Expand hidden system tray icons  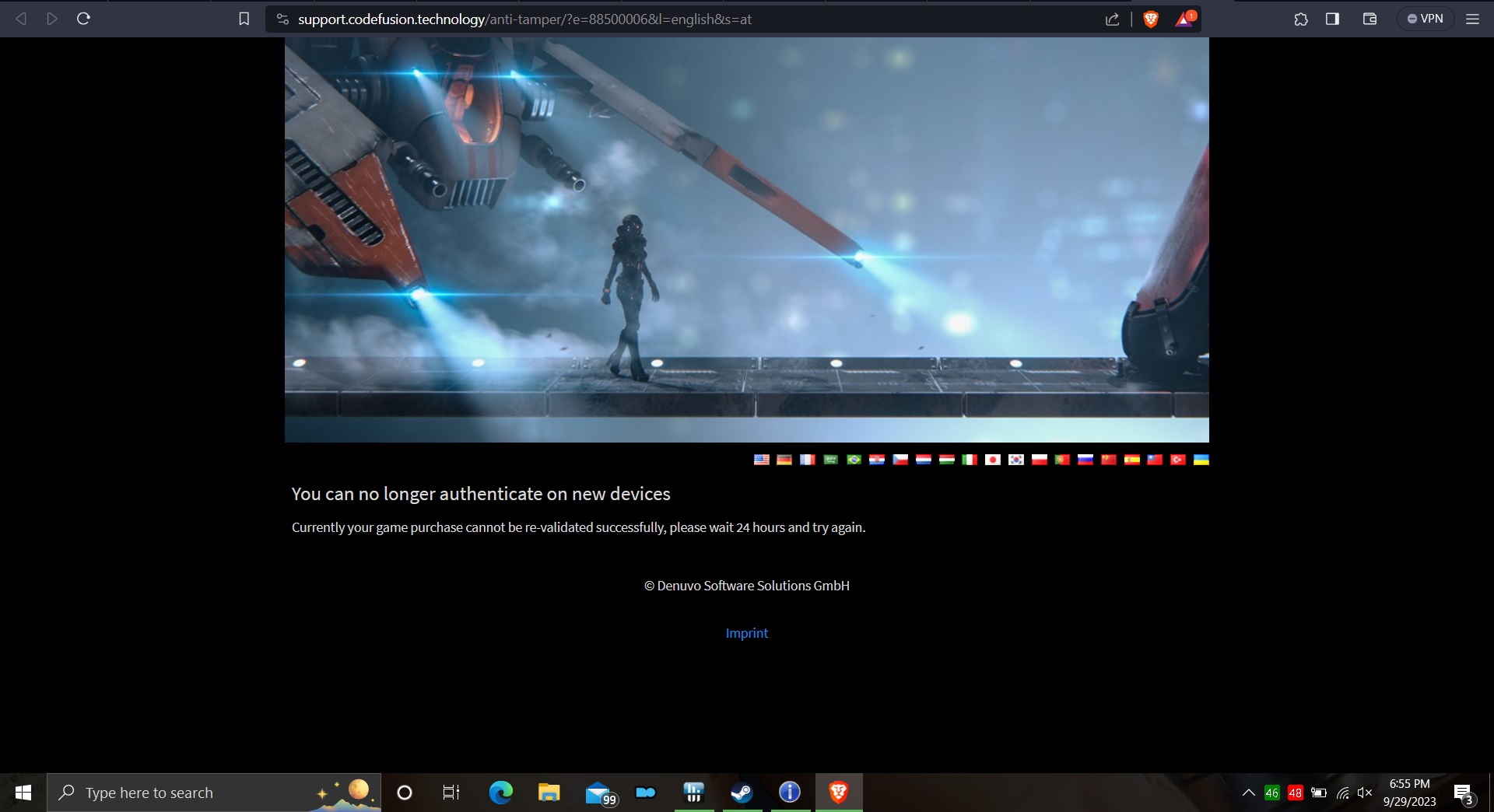tap(1247, 793)
